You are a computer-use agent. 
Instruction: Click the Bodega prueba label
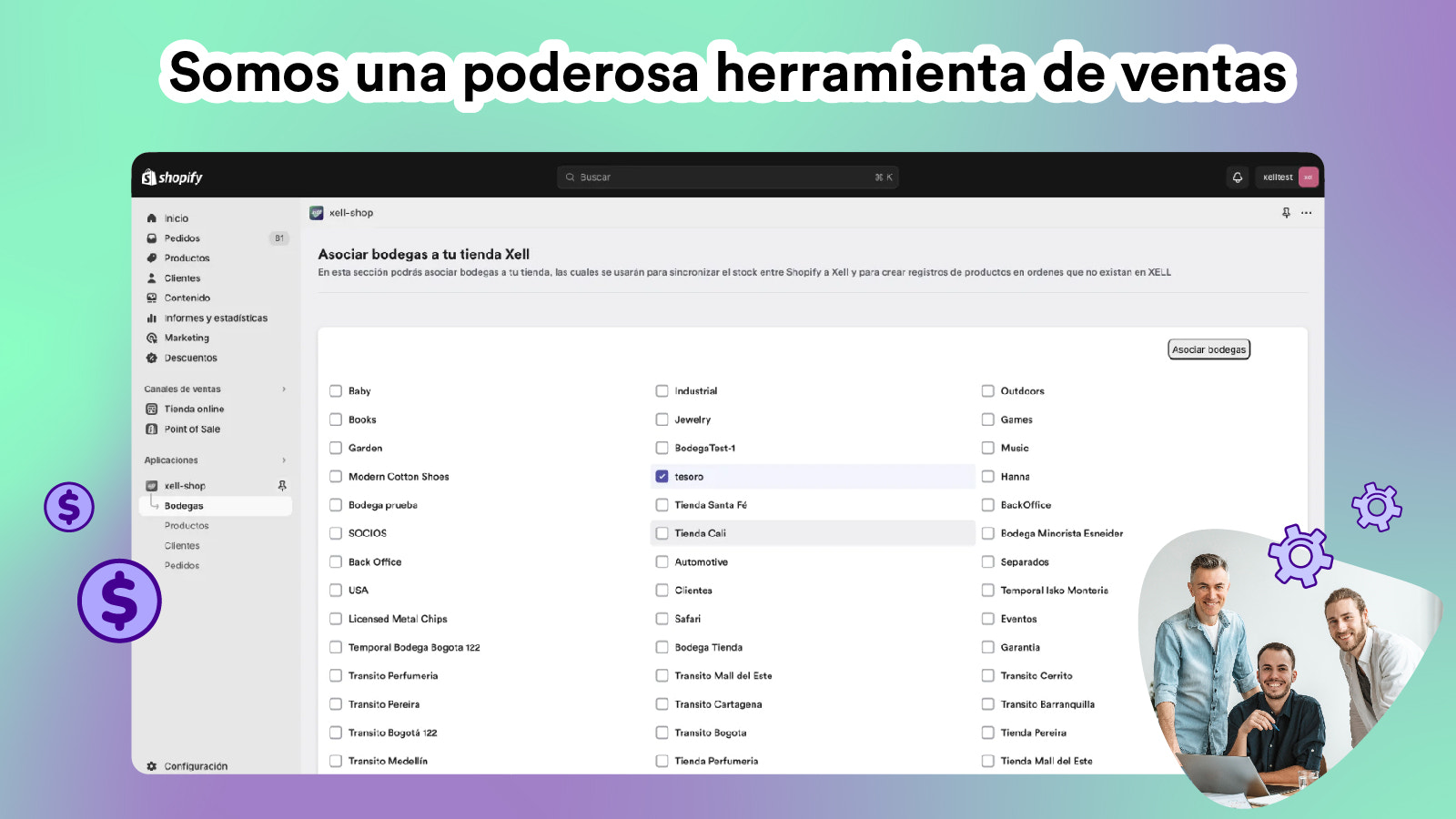click(x=383, y=505)
